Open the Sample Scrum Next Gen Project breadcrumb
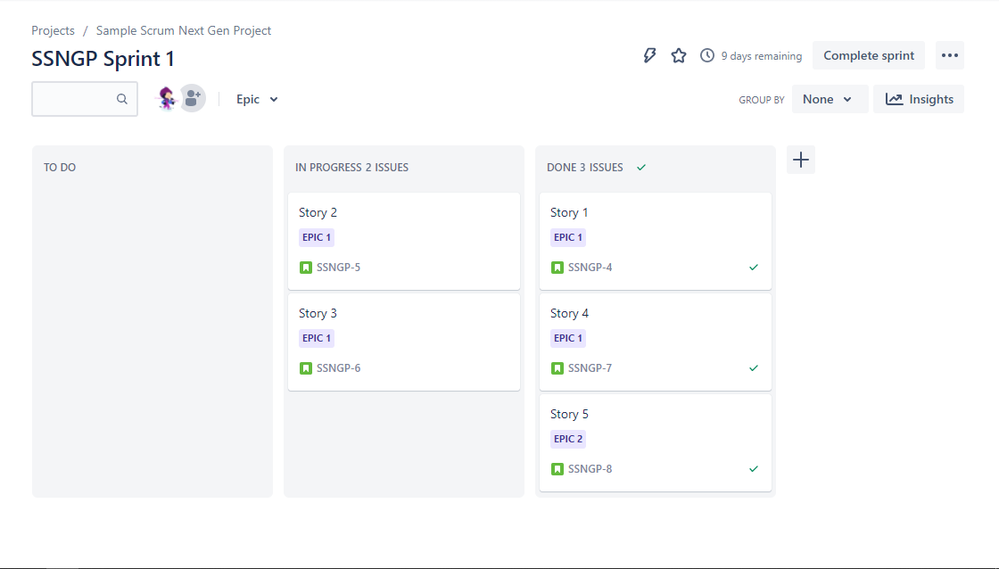 [184, 31]
